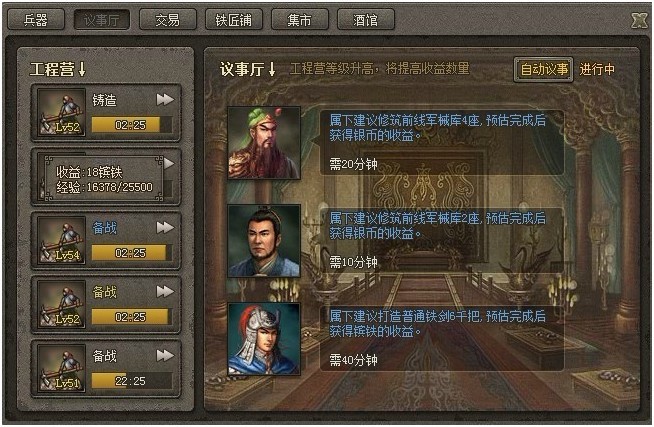Speed up the Lv54 备战 task arrow
The height and width of the screenshot is (427, 654).
[165, 228]
